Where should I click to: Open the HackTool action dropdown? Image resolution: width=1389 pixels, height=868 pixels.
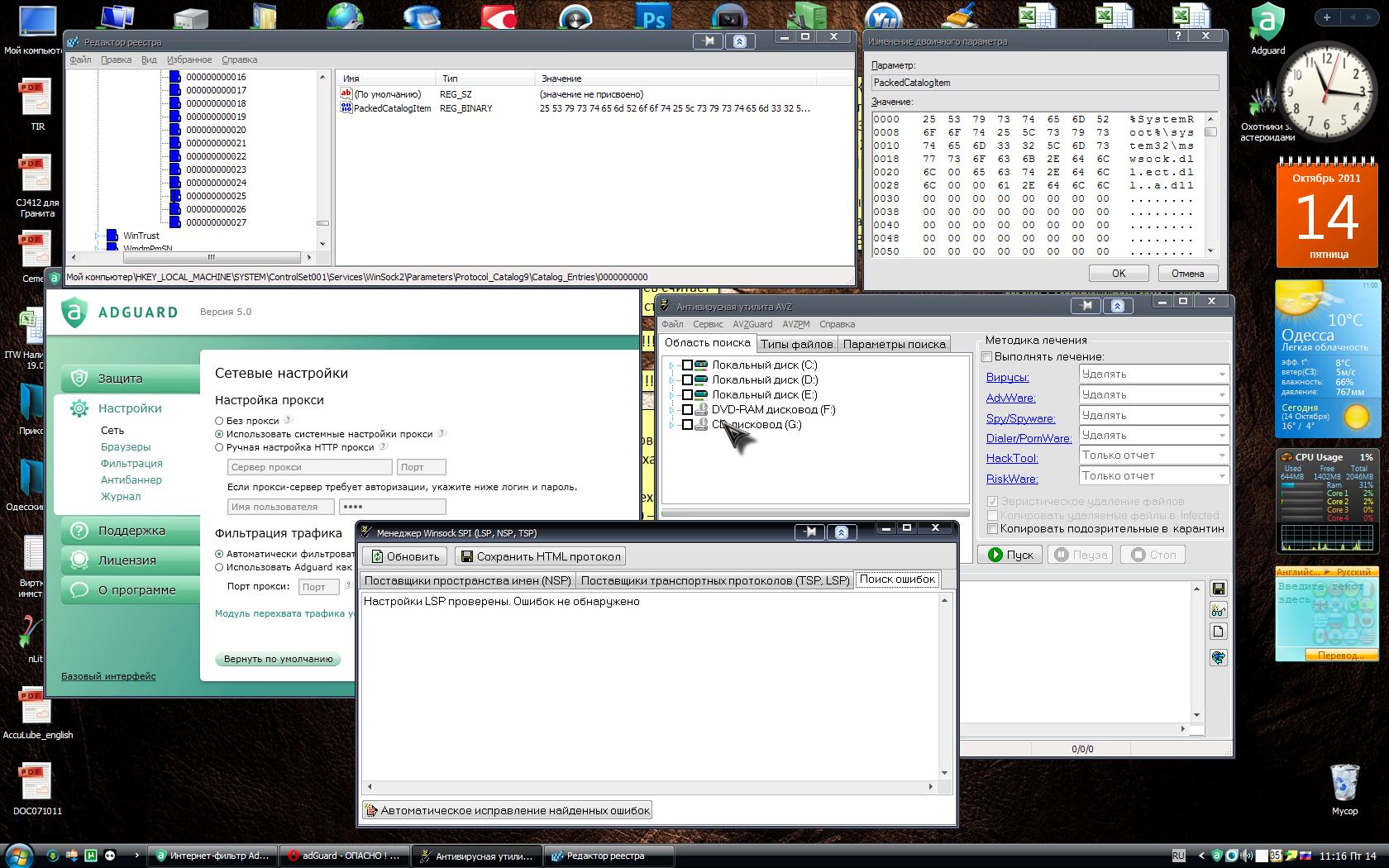pos(1153,455)
